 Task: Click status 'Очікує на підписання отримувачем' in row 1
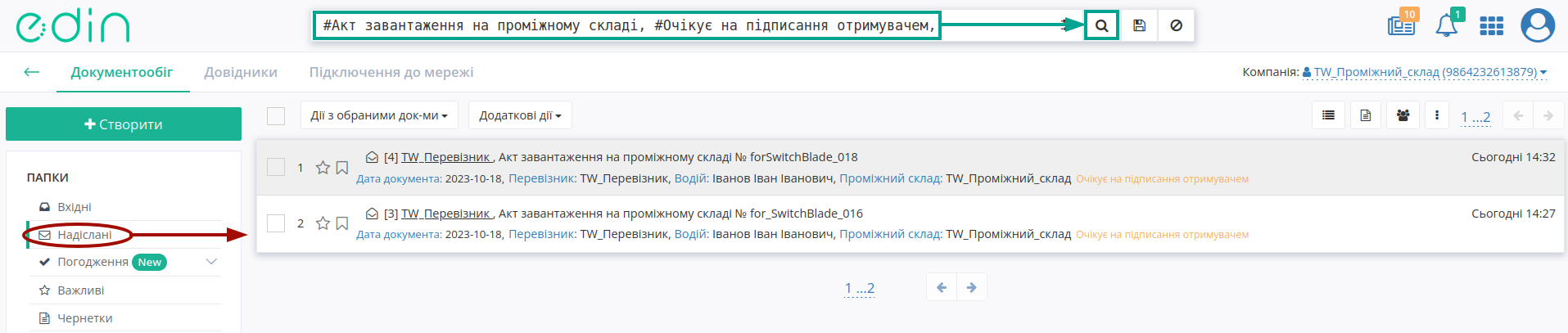[x=1162, y=179]
